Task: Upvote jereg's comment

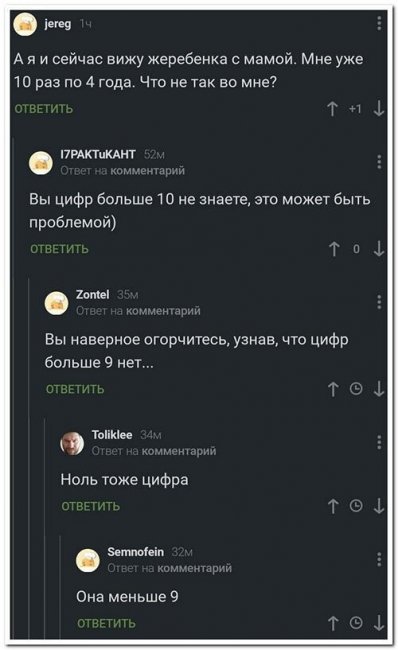Action: (332, 109)
